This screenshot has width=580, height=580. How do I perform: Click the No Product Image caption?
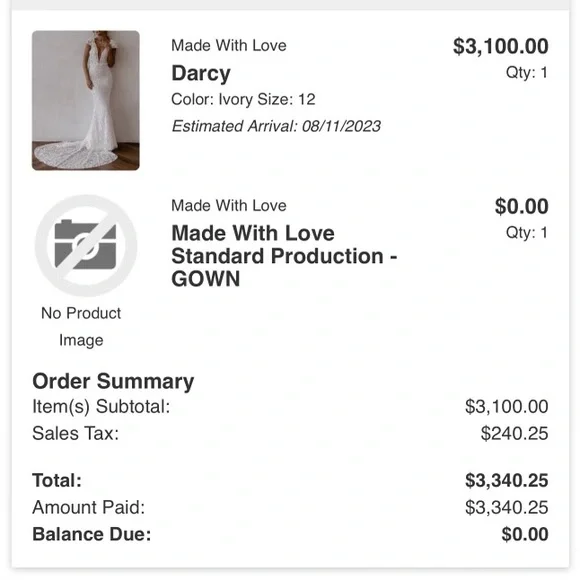[x=81, y=327]
